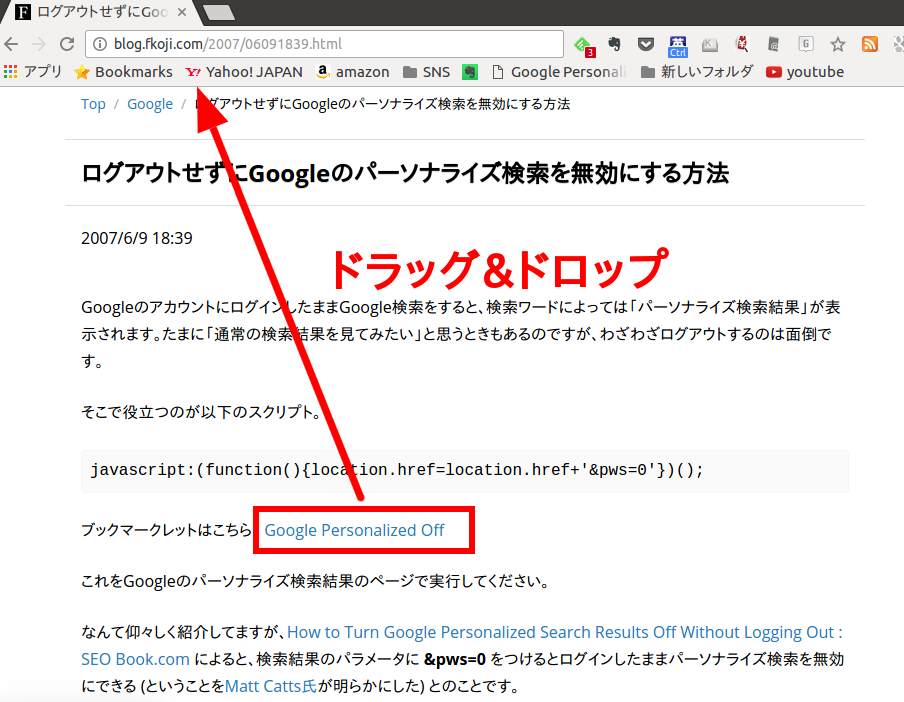
Task: Open the SEO Book.com link
Action: point(135,659)
